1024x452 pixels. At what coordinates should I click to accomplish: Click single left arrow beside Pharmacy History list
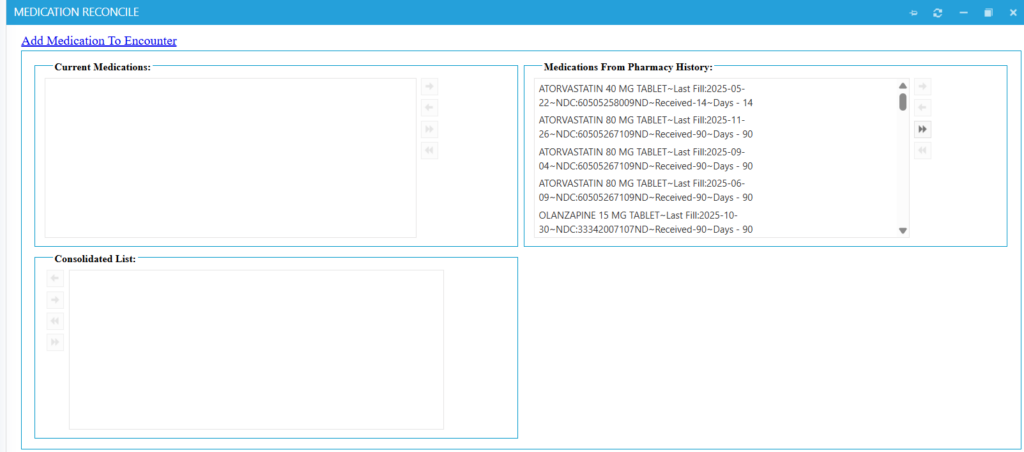922,108
